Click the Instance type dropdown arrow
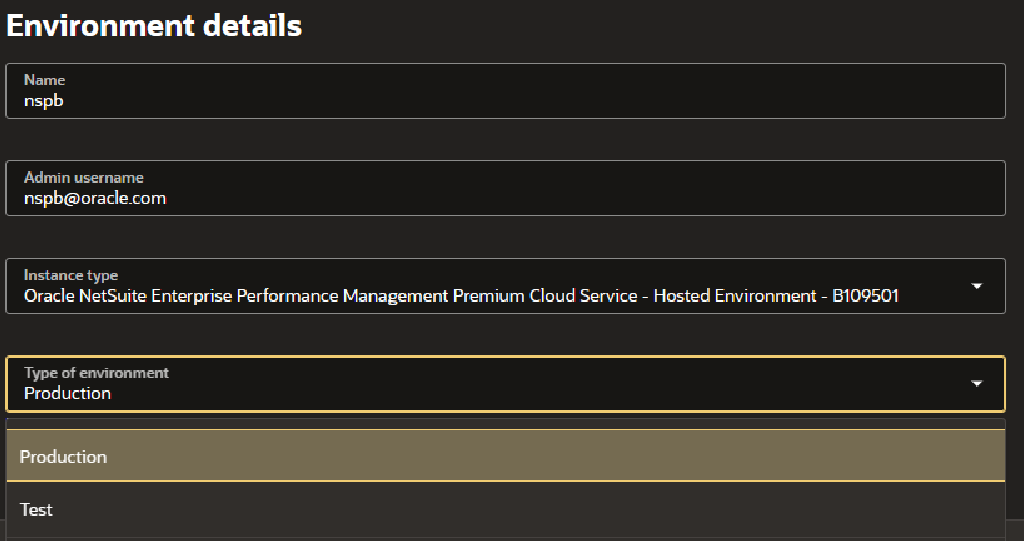The image size is (1024, 541). [x=977, y=286]
